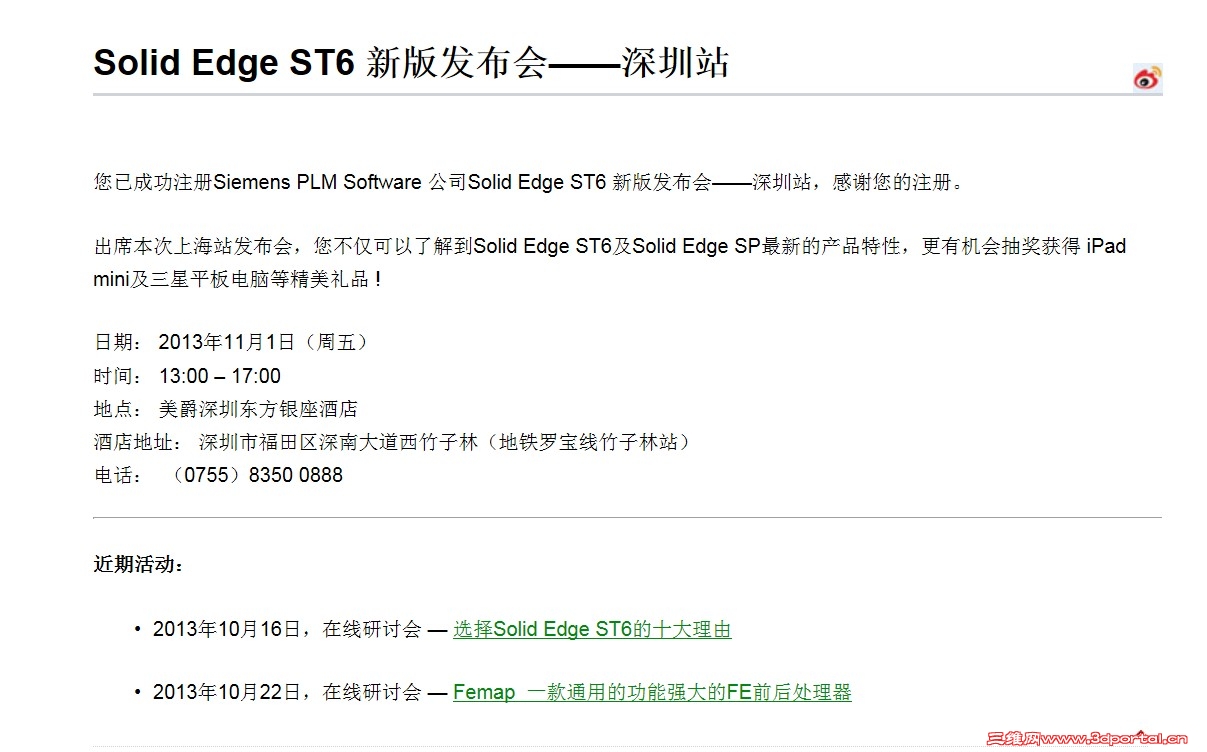Image resolution: width=1207 pixels, height=752 pixels.
Task: Open the Solid Edge ST6 十大理由 webinar link
Action: pyautogui.click(x=592, y=630)
